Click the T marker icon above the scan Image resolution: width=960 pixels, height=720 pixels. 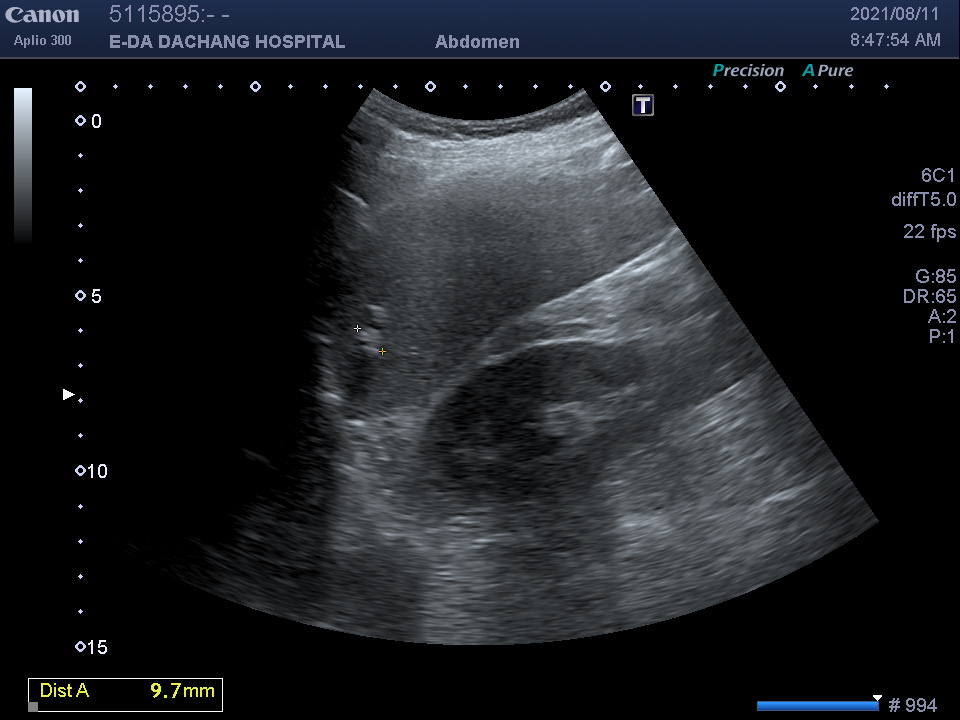tap(643, 105)
